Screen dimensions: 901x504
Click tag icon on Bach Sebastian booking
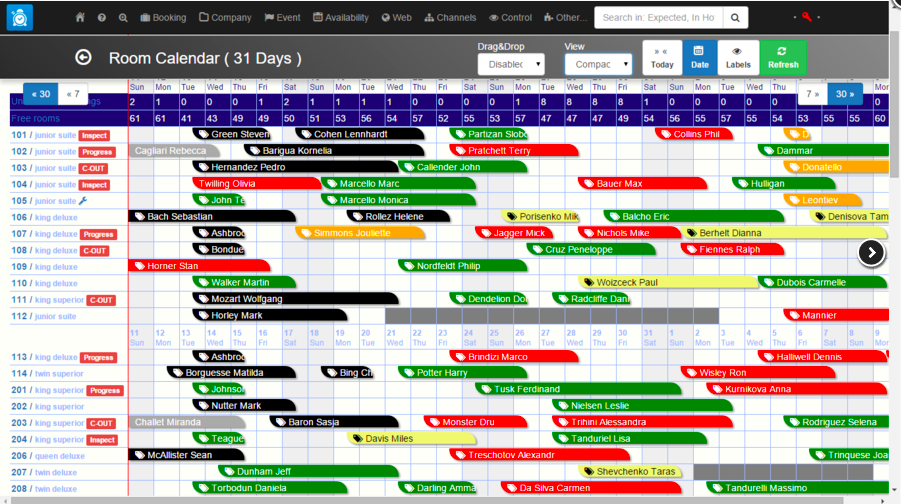(139, 216)
